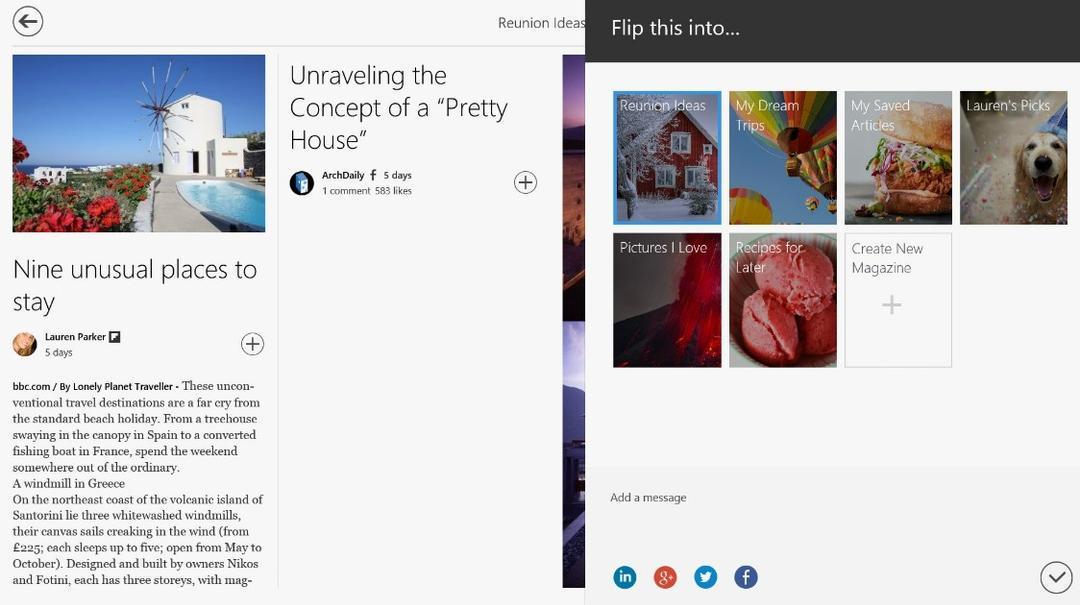Pick Lauren's Picks magazine tile

coord(1014,158)
